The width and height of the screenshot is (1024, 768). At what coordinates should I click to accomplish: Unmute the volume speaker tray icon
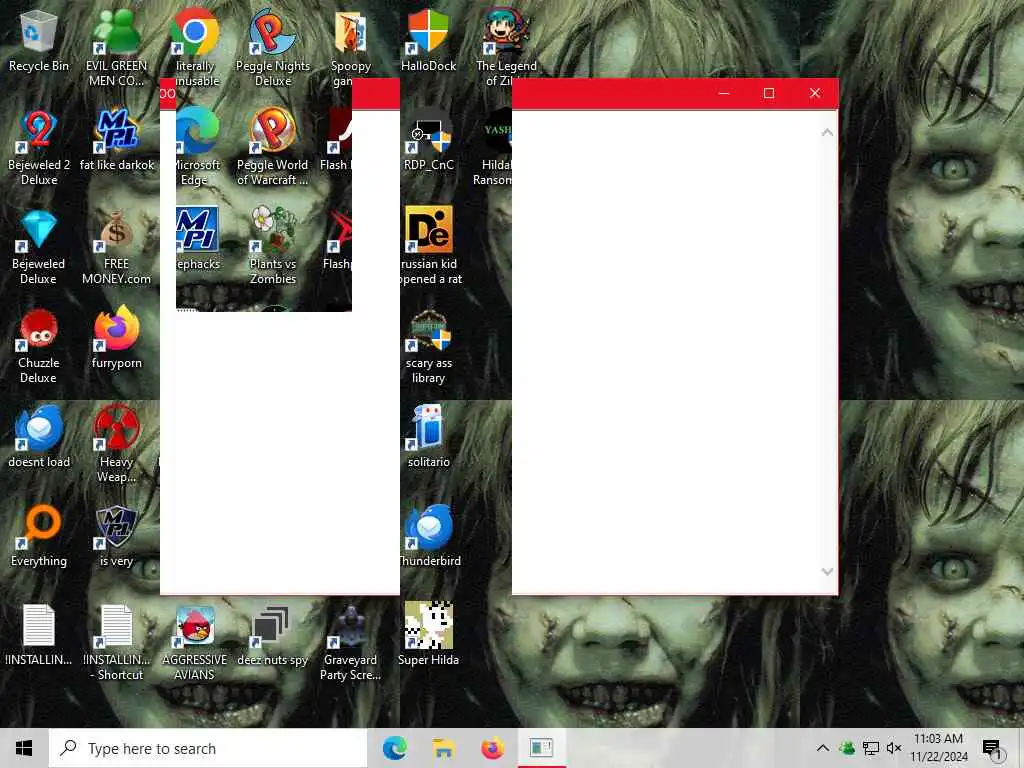tap(894, 748)
